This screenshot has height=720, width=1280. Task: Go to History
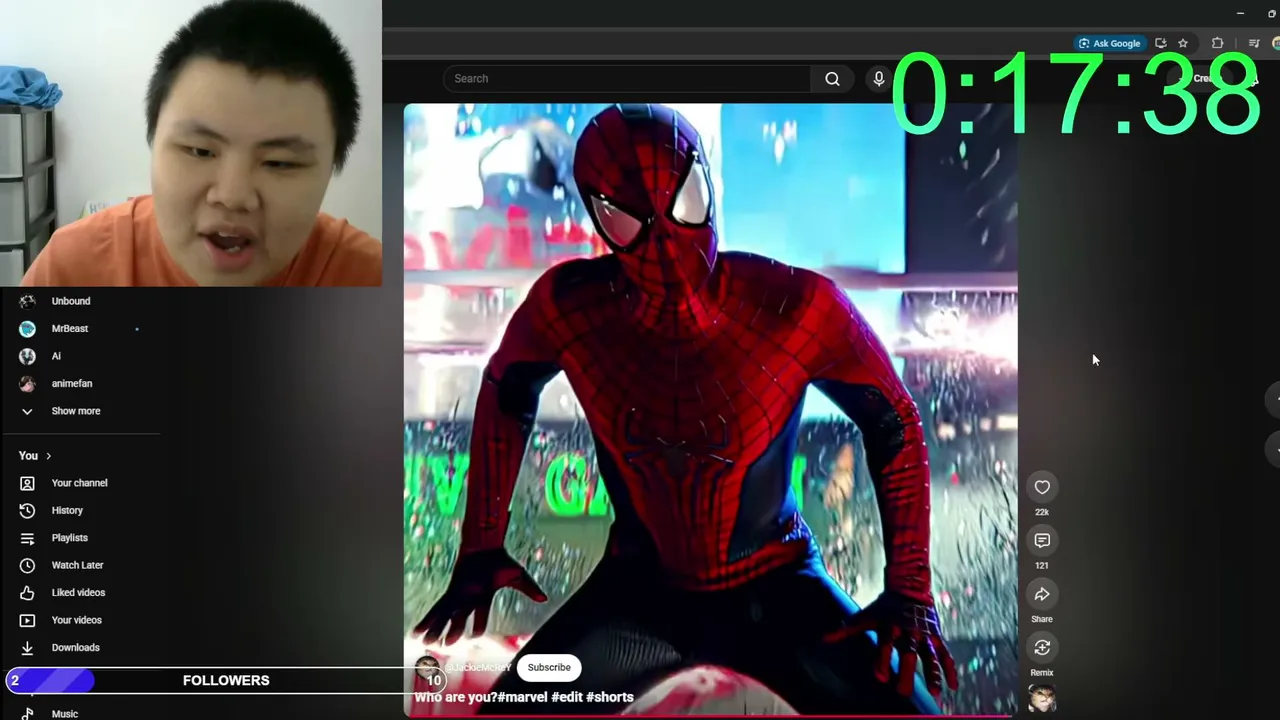click(67, 511)
